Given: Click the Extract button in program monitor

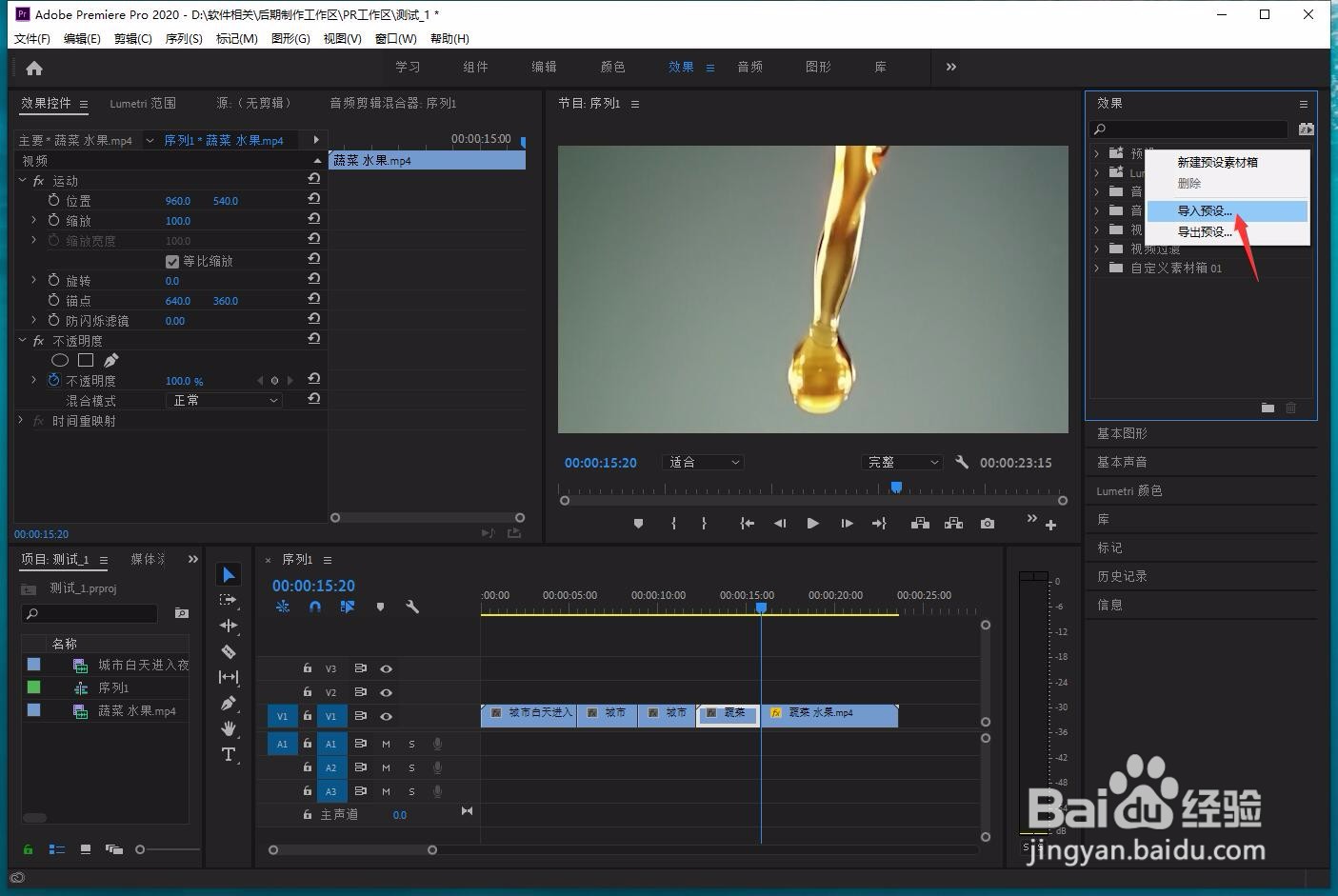Looking at the screenshot, I should [953, 523].
